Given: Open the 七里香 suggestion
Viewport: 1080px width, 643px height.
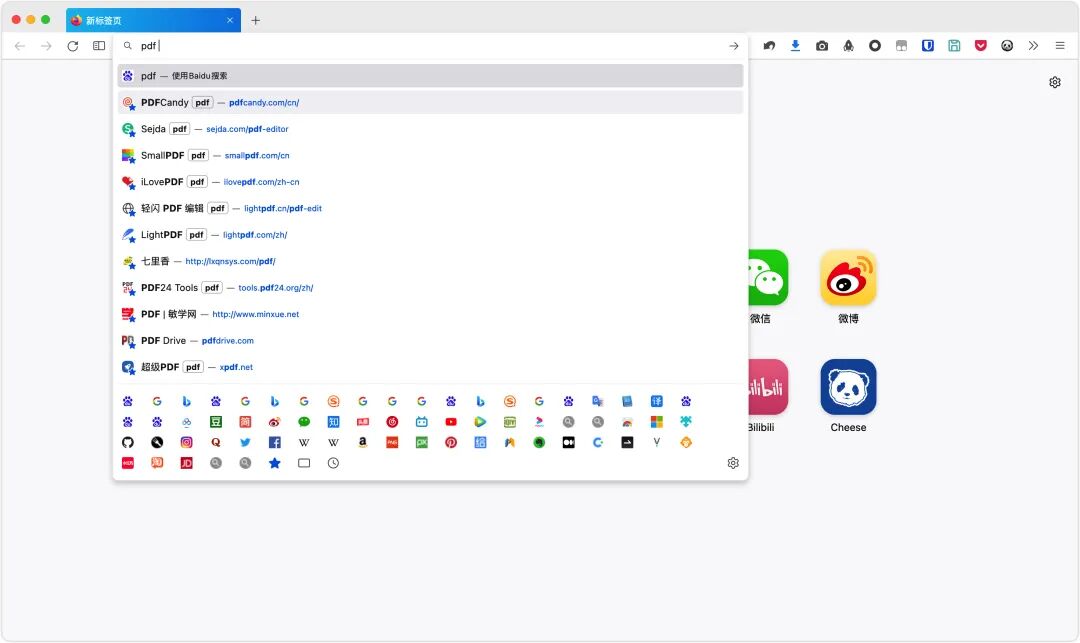Looking at the screenshot, I should click(x=430, y=262).
